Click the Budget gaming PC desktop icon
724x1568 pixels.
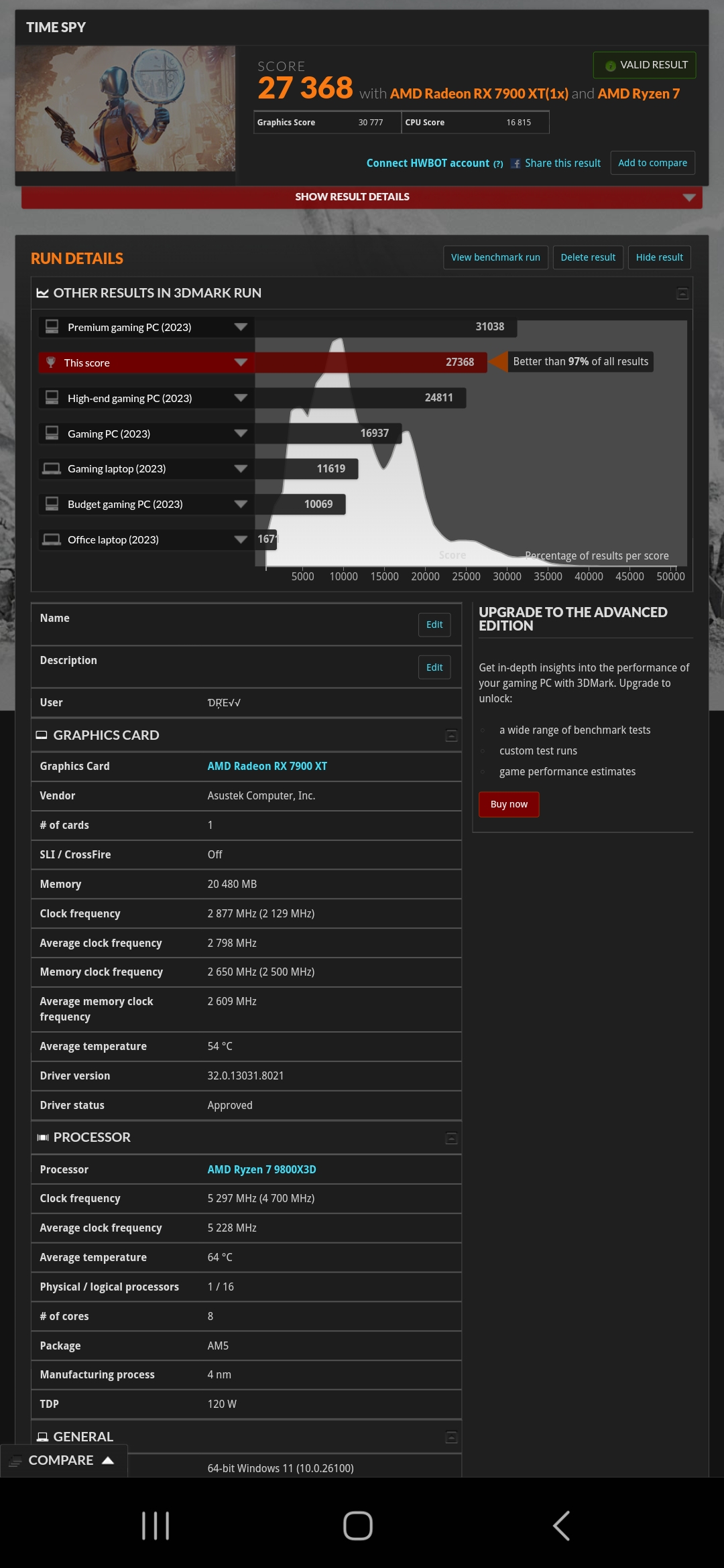[x=52, y=504]
